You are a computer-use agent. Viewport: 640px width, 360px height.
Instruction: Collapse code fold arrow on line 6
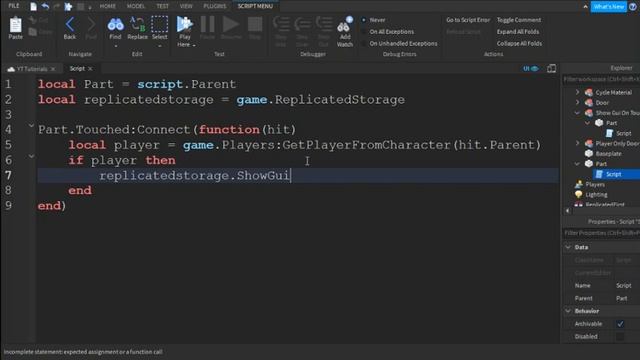31,156
